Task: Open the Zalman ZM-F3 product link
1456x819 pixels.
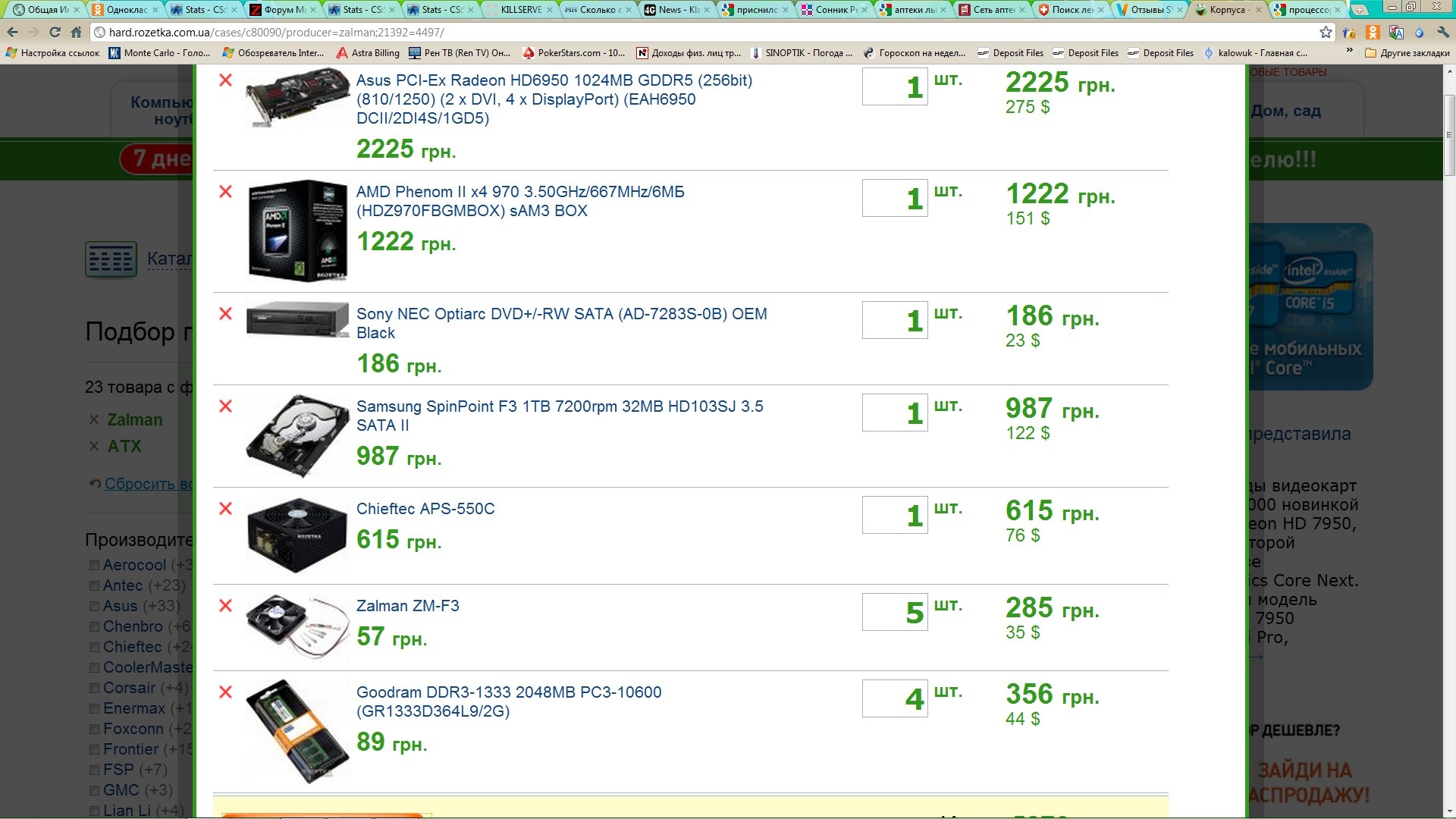Action: point(407,606)
